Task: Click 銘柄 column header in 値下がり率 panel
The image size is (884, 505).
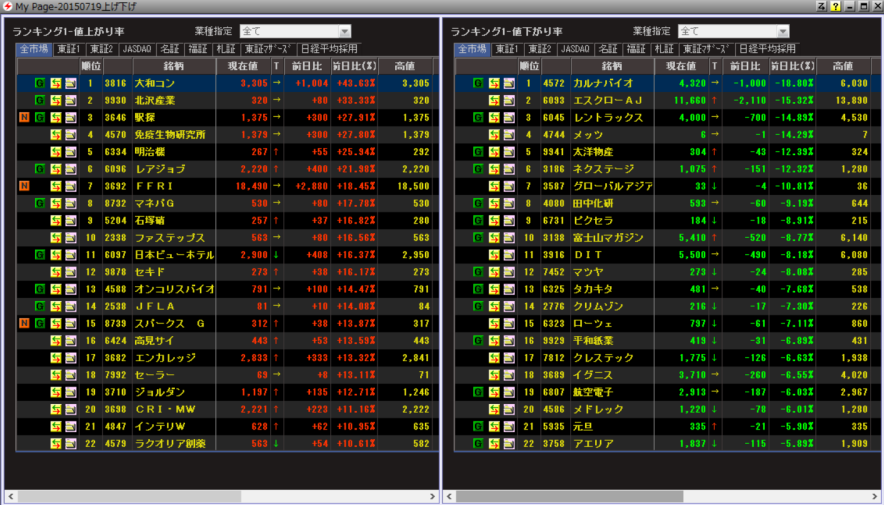Action: (x=612, y=66)
